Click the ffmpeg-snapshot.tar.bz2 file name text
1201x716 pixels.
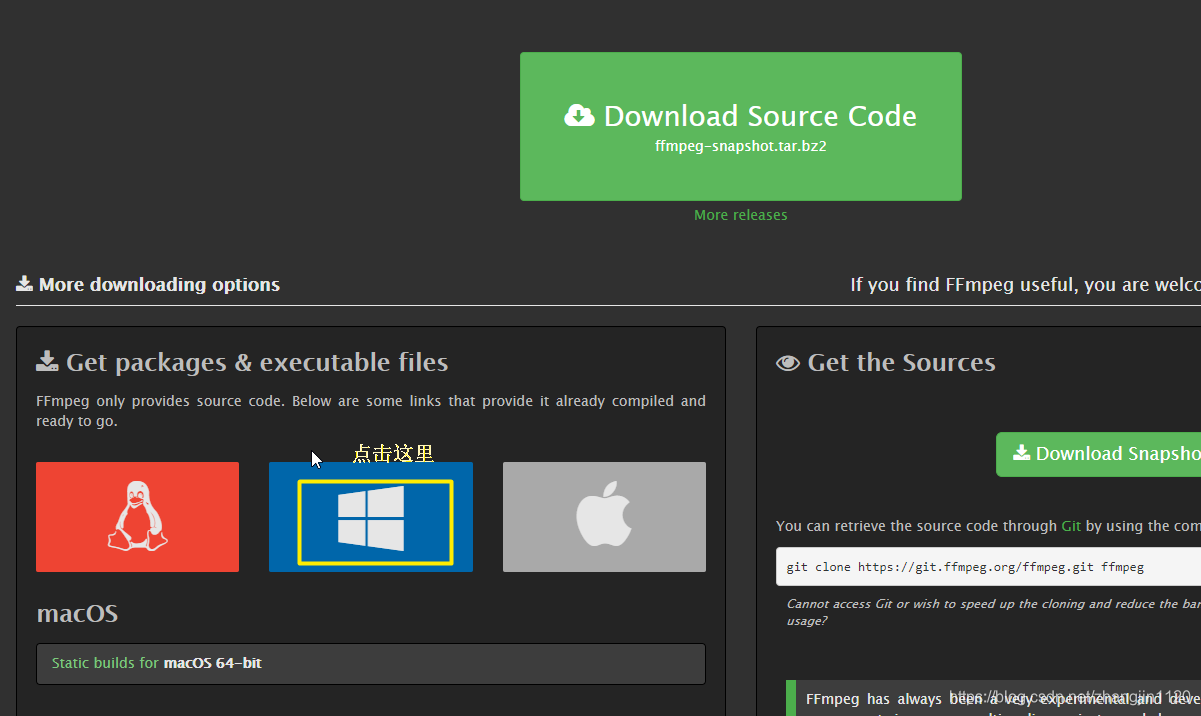pos(740,146)
